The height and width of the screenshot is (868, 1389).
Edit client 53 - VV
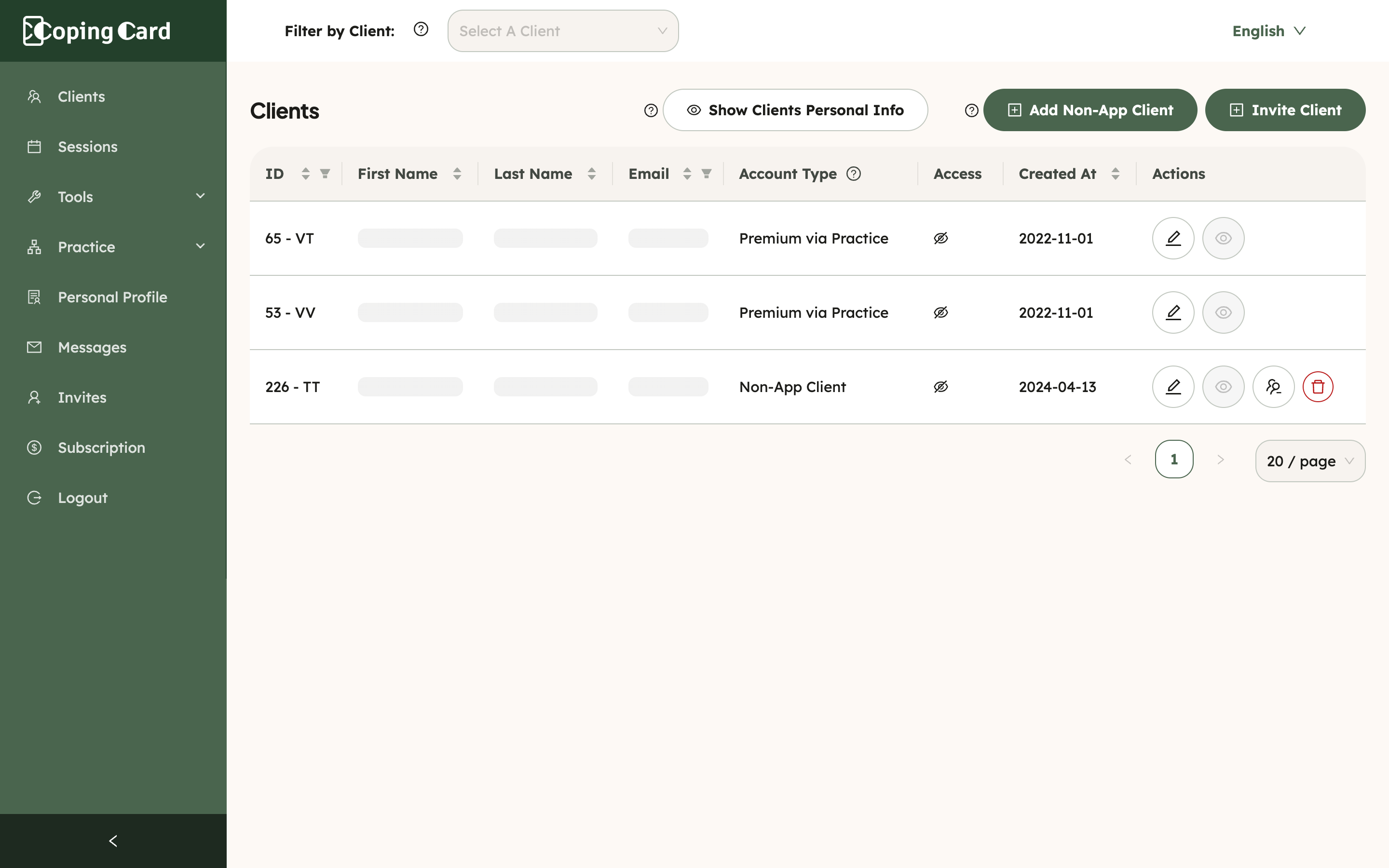click(x=1173, y=312)
